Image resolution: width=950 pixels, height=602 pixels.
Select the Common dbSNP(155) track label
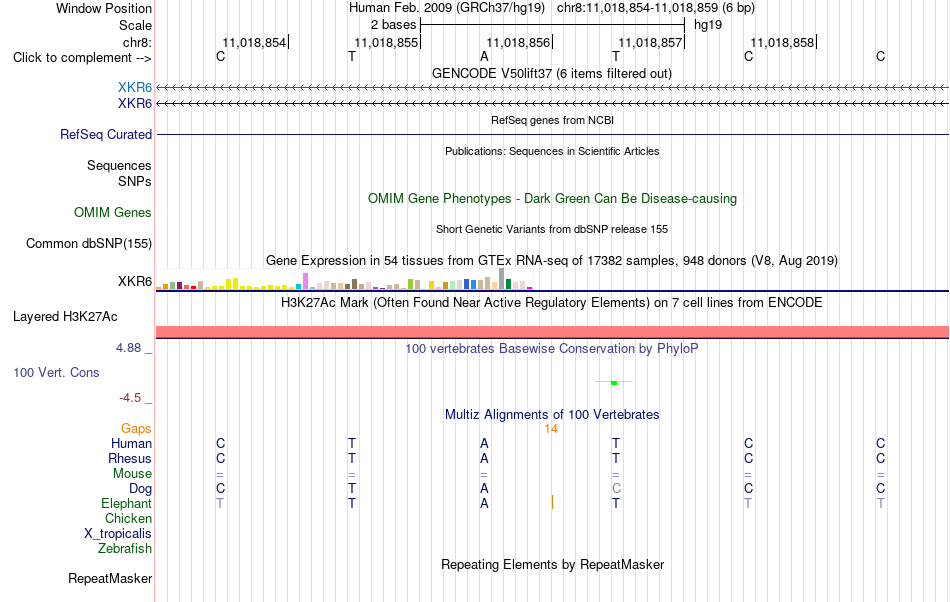tap(89, 243)
